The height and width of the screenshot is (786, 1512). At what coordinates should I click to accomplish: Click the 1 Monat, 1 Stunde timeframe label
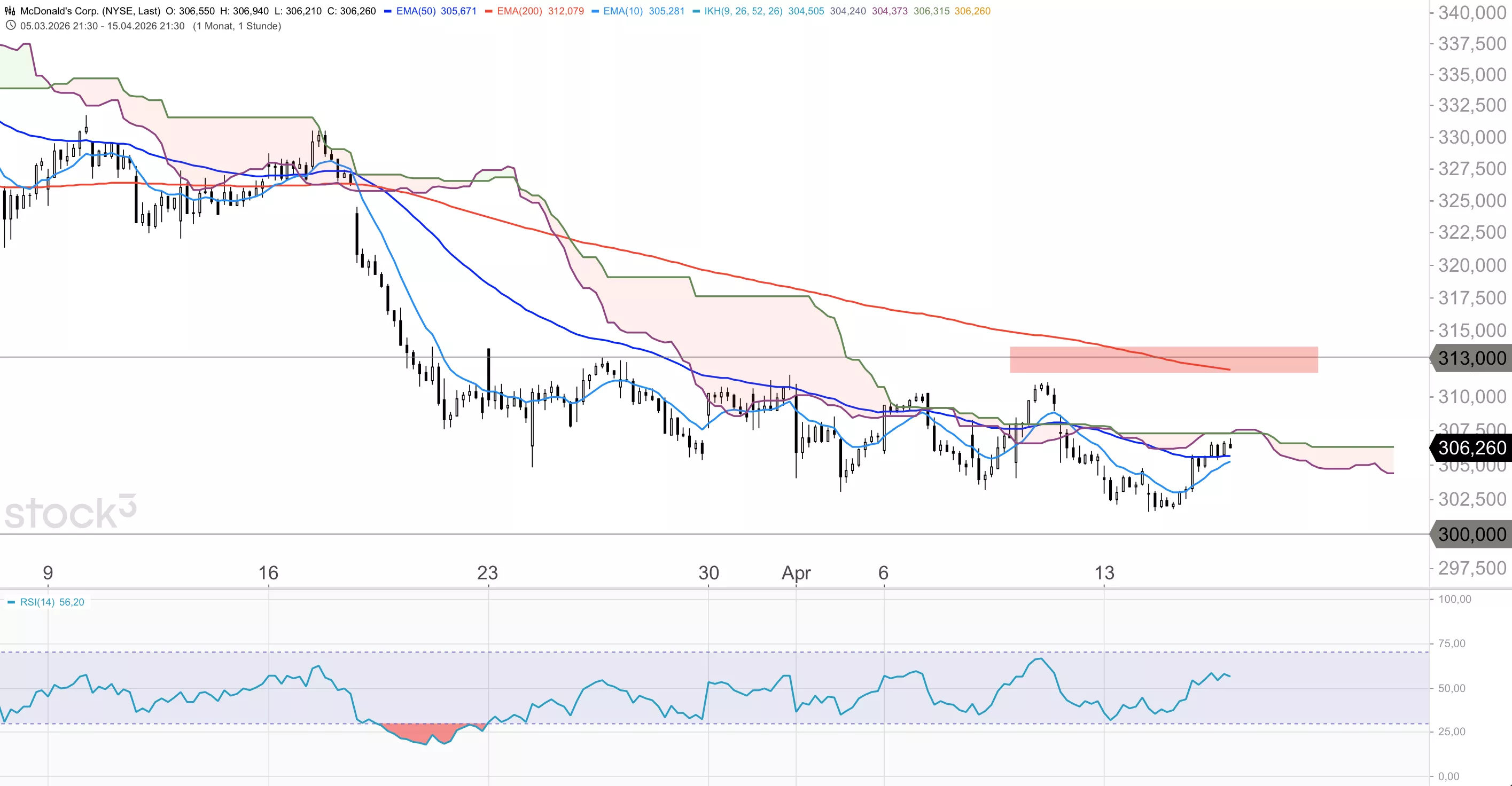coord(237,26)
